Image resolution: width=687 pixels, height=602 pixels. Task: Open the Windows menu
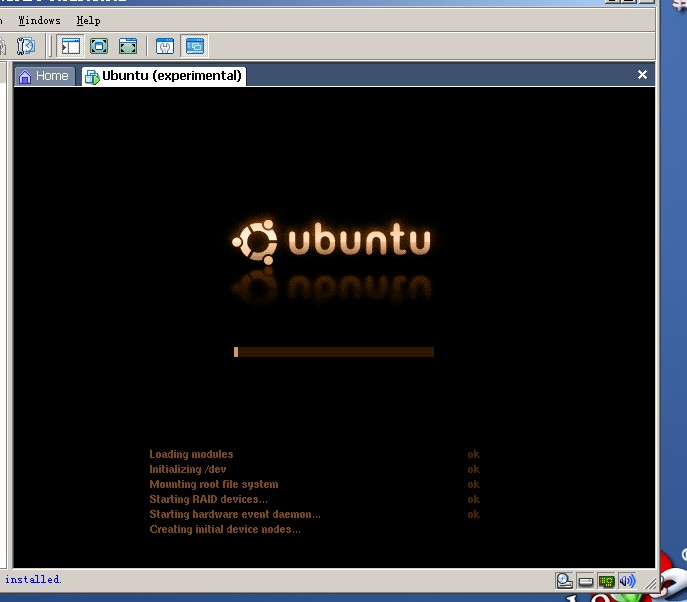39,21
